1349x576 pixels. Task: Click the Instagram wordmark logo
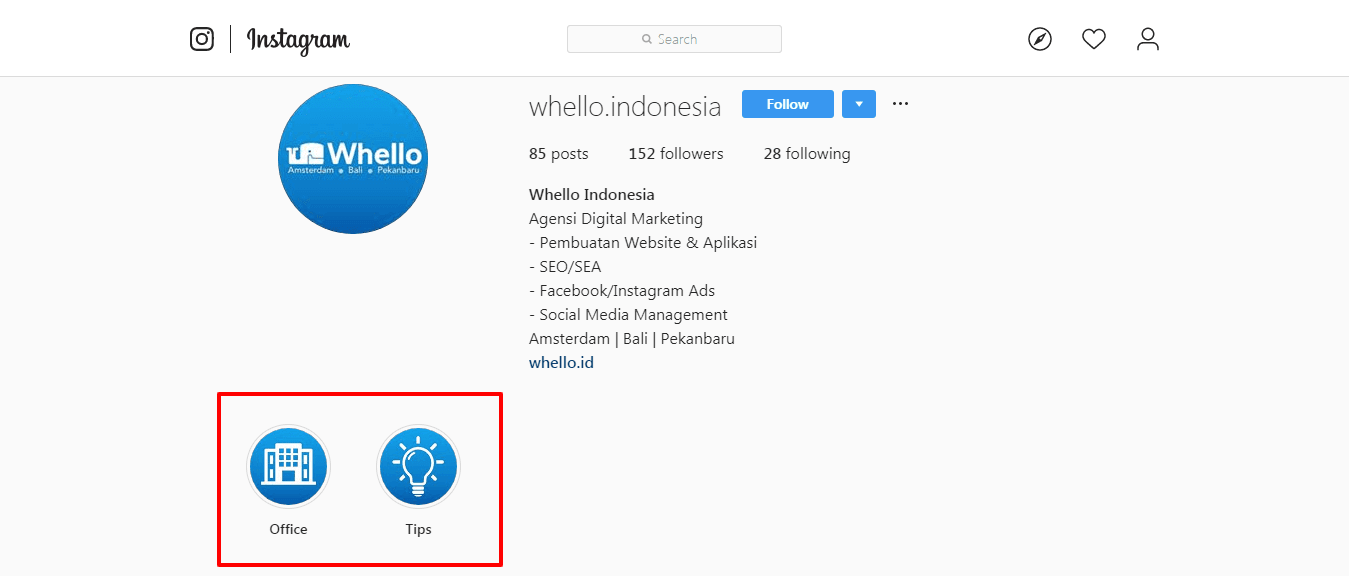(x=298, y=40)
